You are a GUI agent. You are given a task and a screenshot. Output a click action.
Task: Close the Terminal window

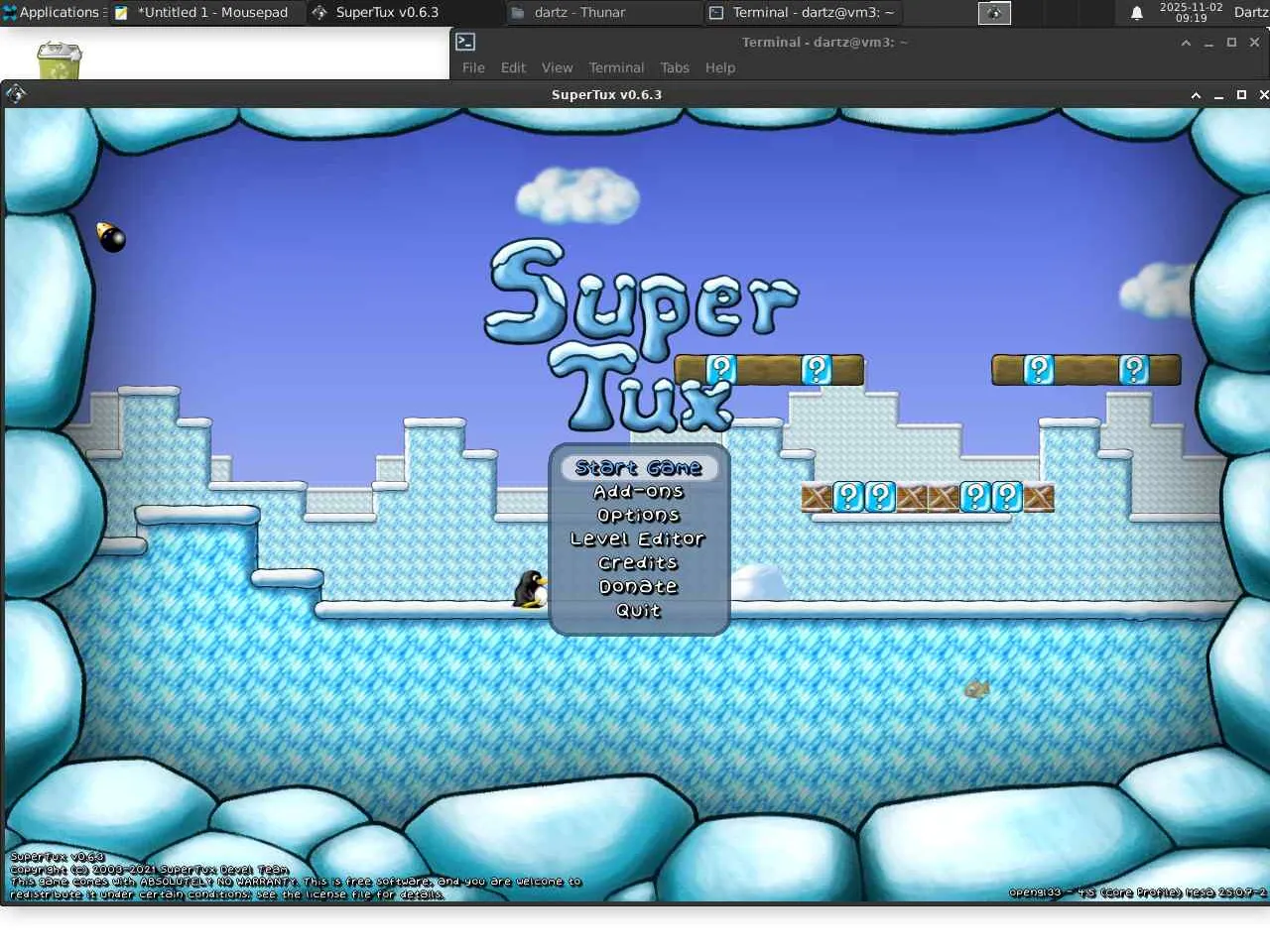click(x=1254, y=43)
